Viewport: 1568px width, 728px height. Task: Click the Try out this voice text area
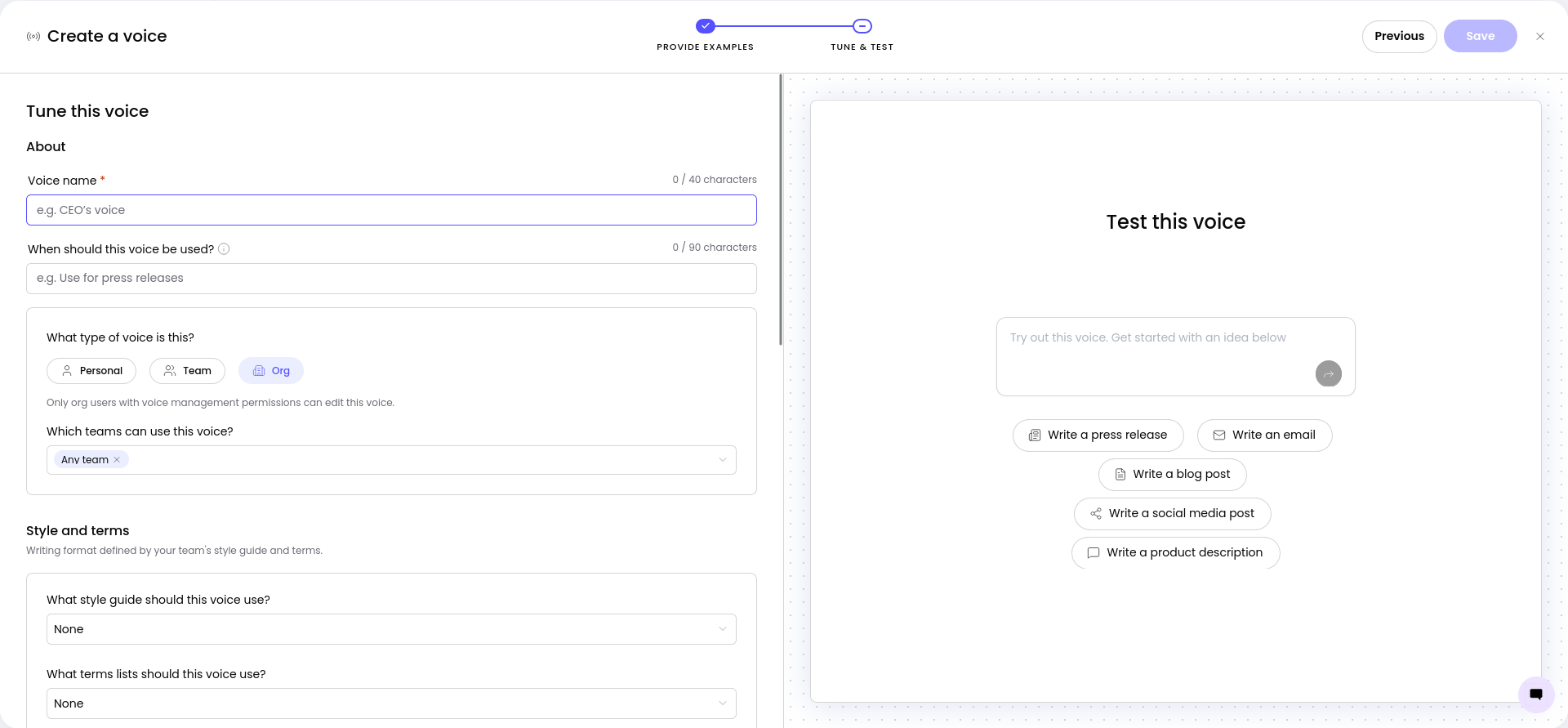tap(1175, 357)
